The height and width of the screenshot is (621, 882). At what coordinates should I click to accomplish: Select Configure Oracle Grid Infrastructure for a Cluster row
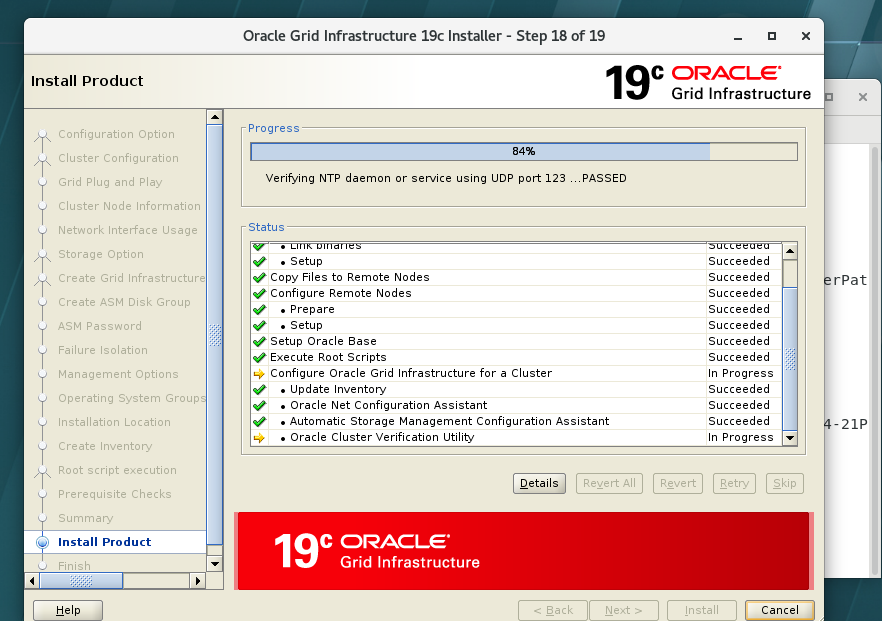pyautogui.click(x=516, y=373)
